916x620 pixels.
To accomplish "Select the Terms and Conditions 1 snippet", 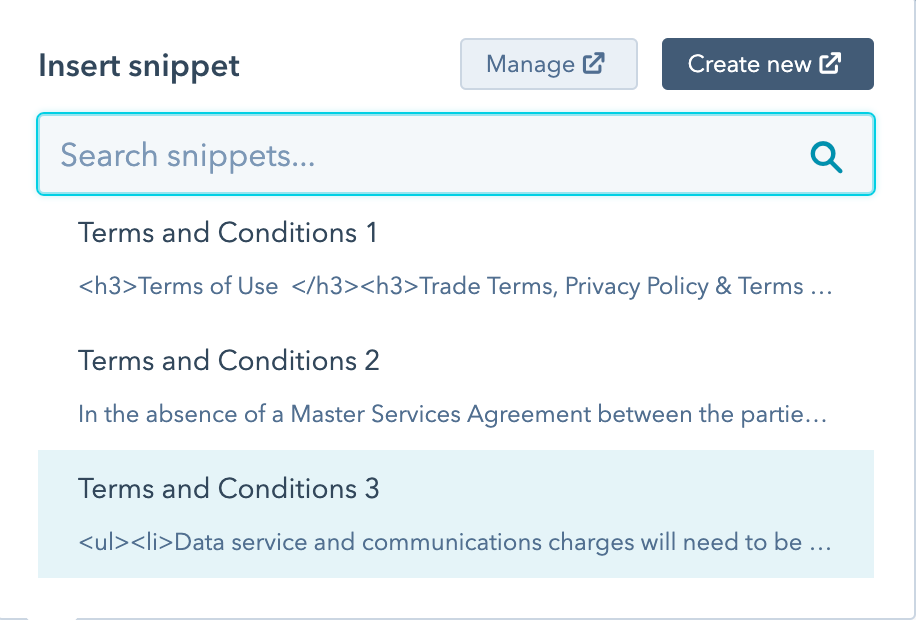I will [456, 258].
